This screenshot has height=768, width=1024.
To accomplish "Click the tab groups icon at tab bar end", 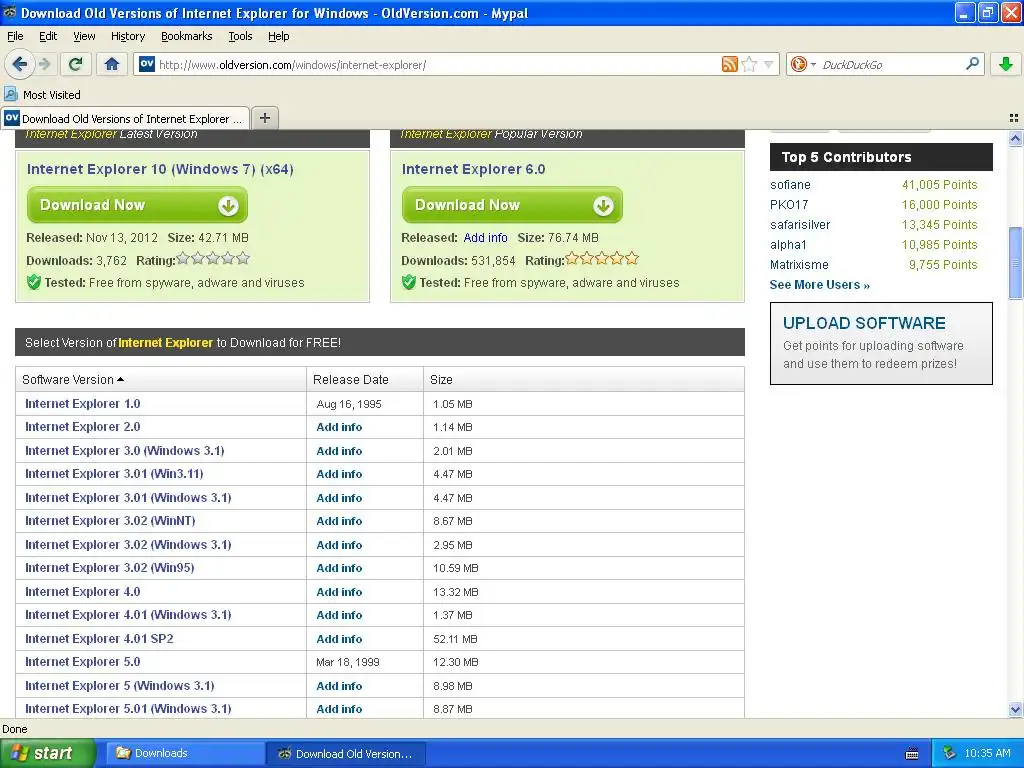I will coord(1014,118).
